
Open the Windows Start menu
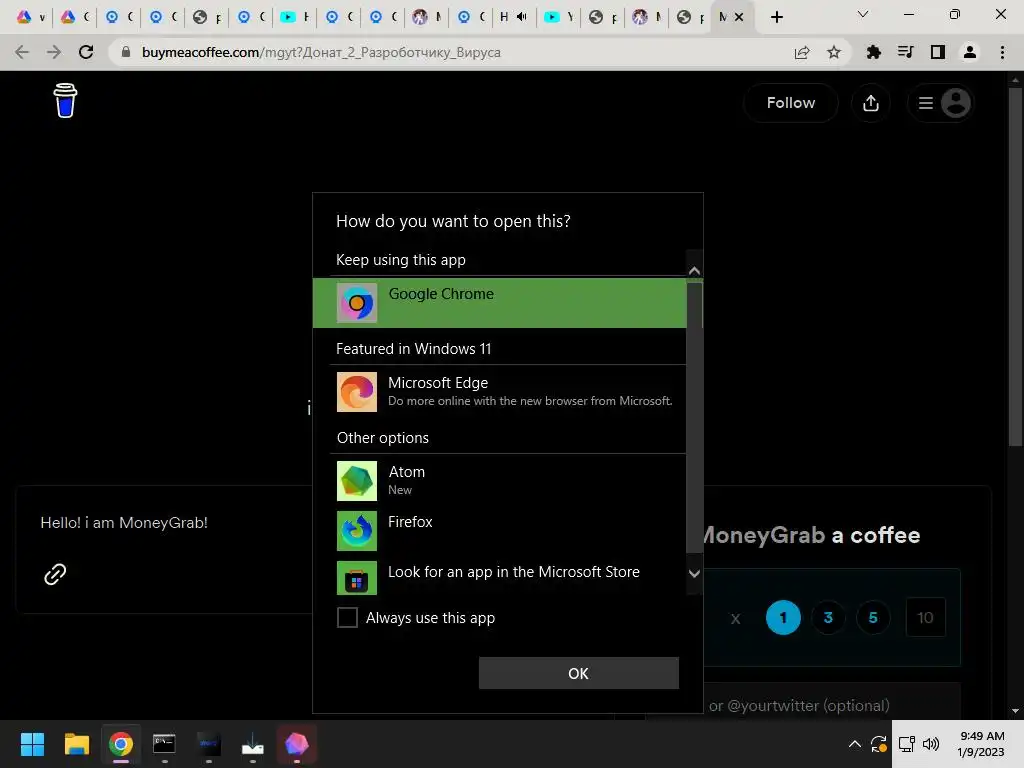click(32, 744)
